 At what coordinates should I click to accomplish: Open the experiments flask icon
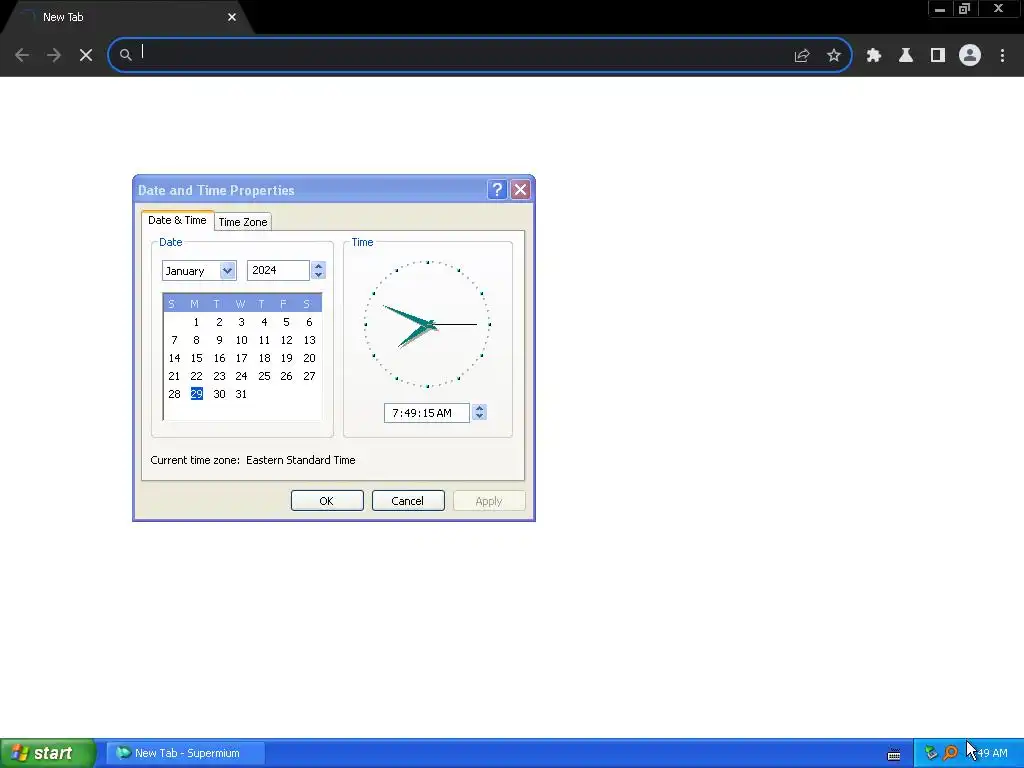[x=906, y=56]
